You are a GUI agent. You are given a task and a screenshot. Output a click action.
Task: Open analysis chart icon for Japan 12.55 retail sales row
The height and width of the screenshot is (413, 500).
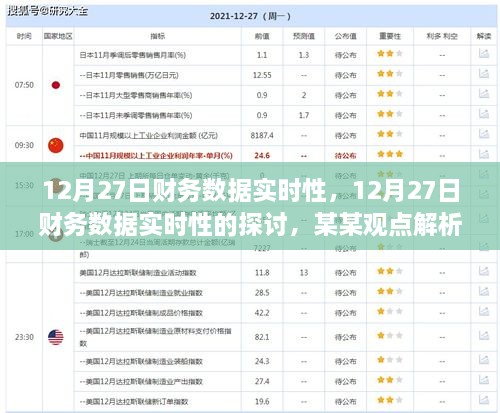click(x=484, y=74)
